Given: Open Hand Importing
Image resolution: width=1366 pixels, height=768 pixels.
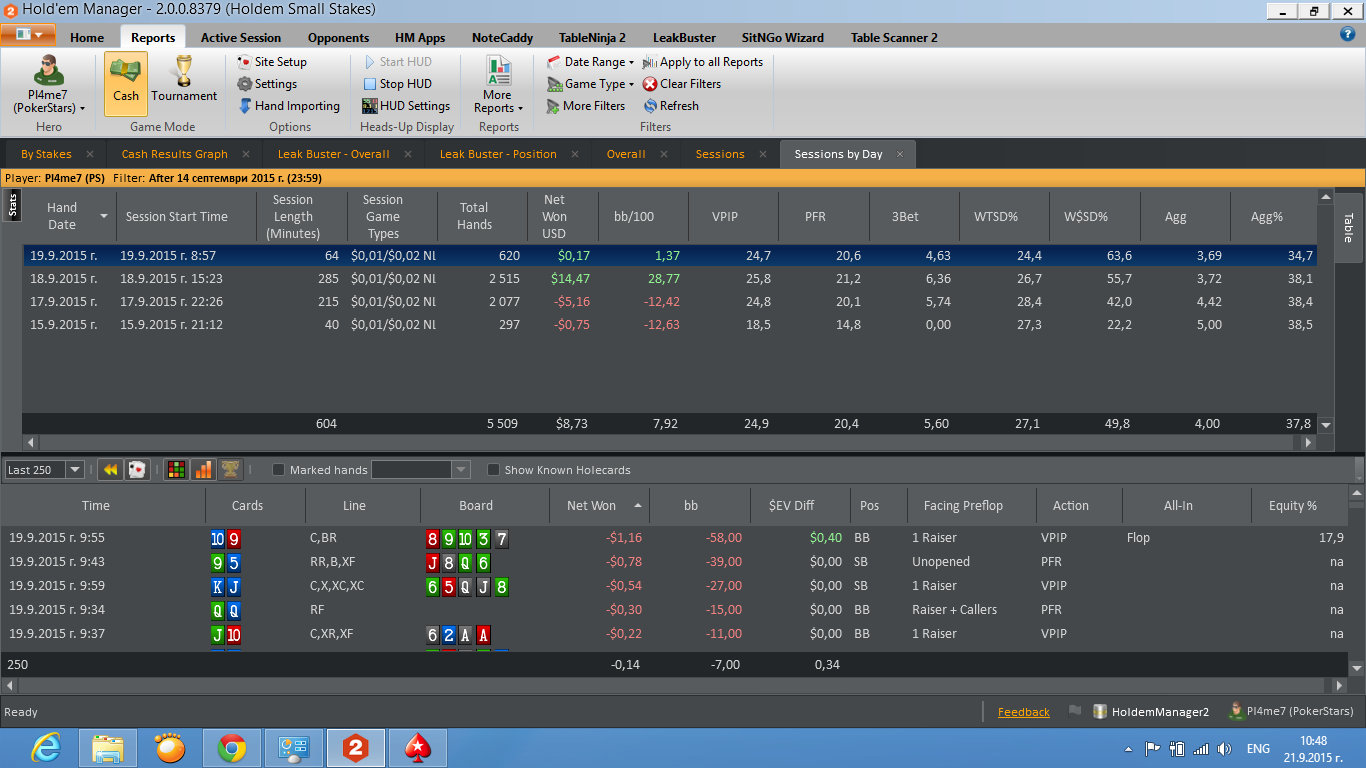Looking at the screenshot, I should (288, 106).
